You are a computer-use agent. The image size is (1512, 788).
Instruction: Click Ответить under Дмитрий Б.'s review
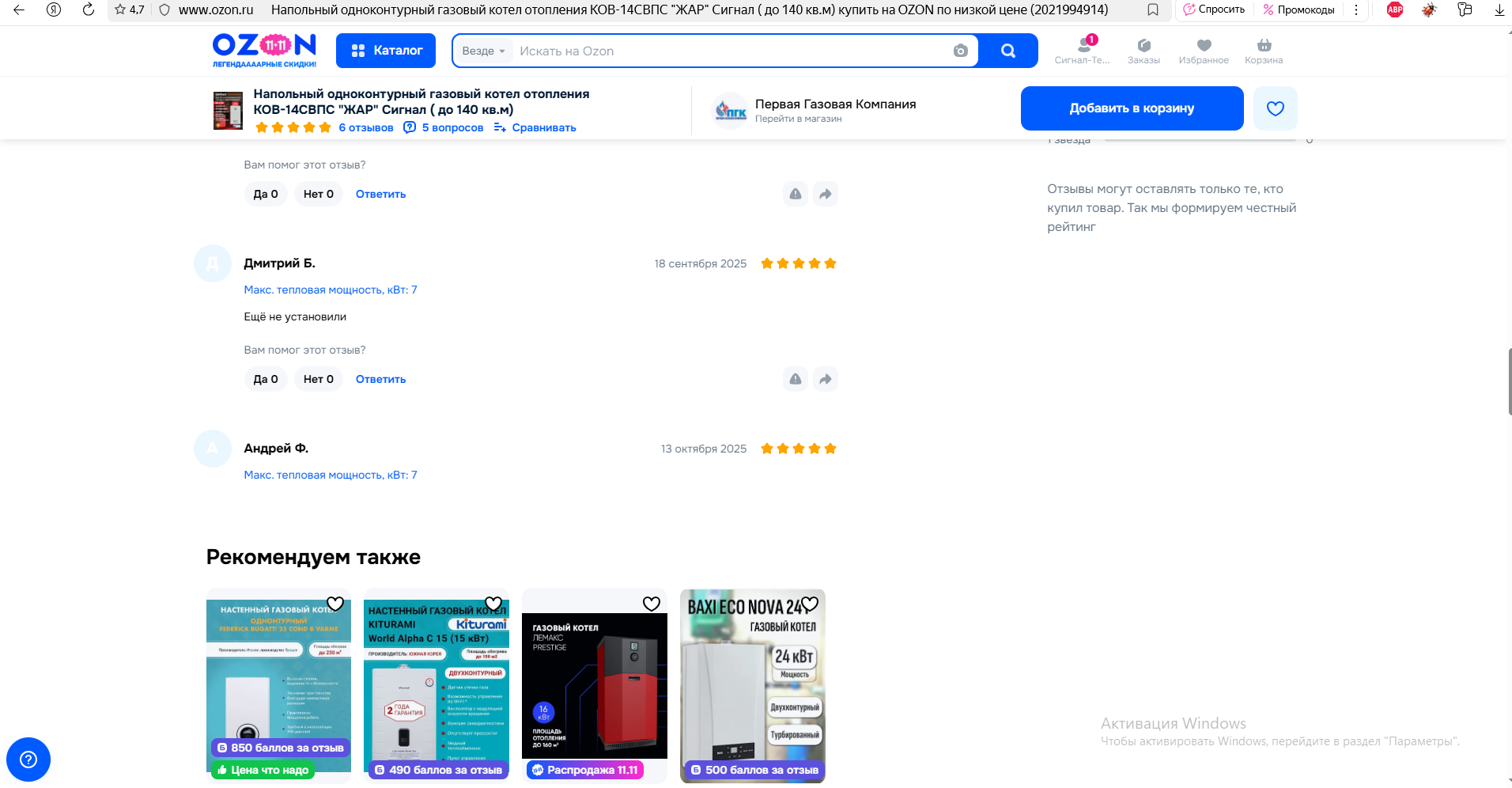pyautogui.click(x=380, y=379)
